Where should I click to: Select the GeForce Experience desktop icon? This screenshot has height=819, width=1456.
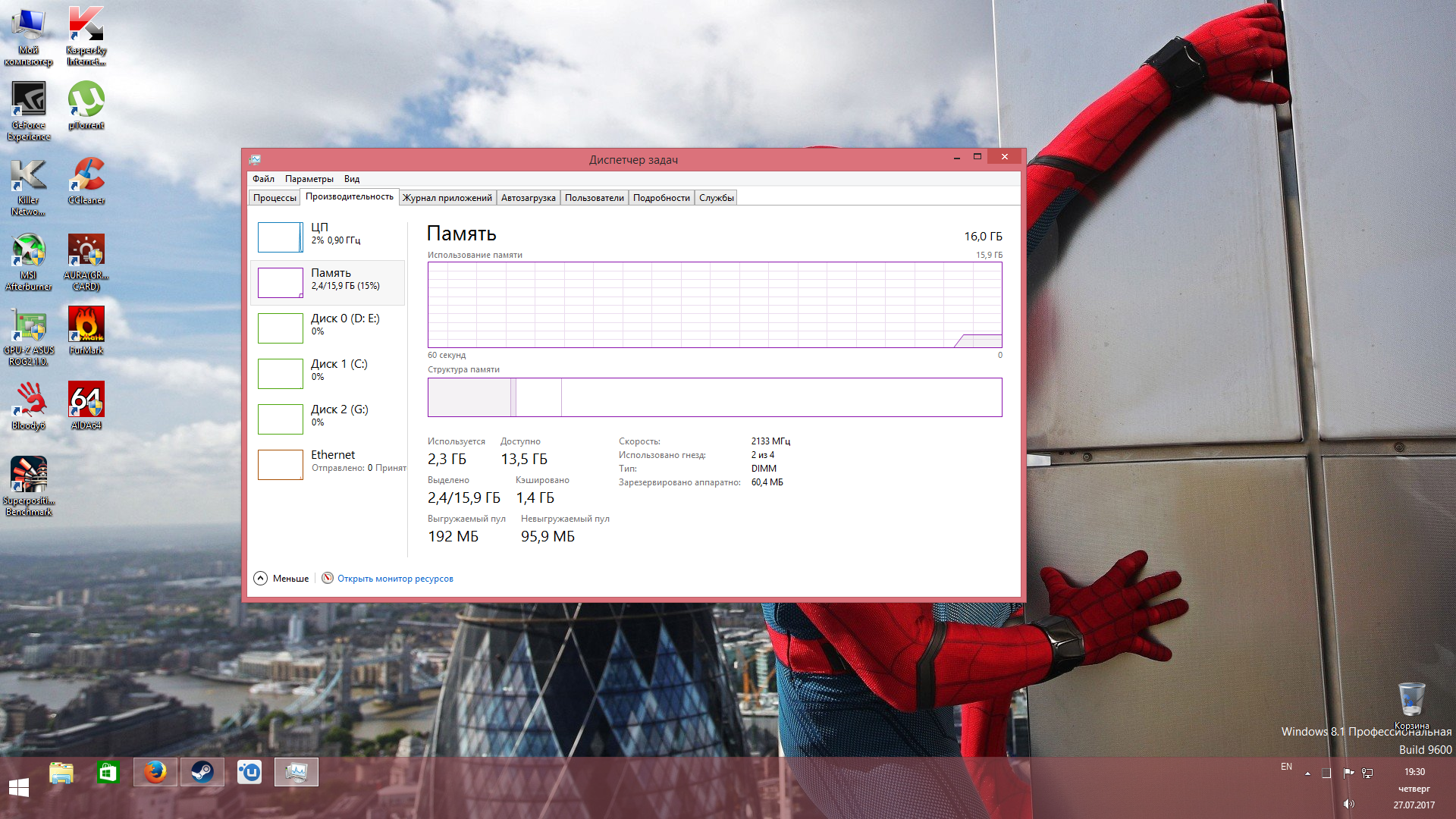pos(29,111)
